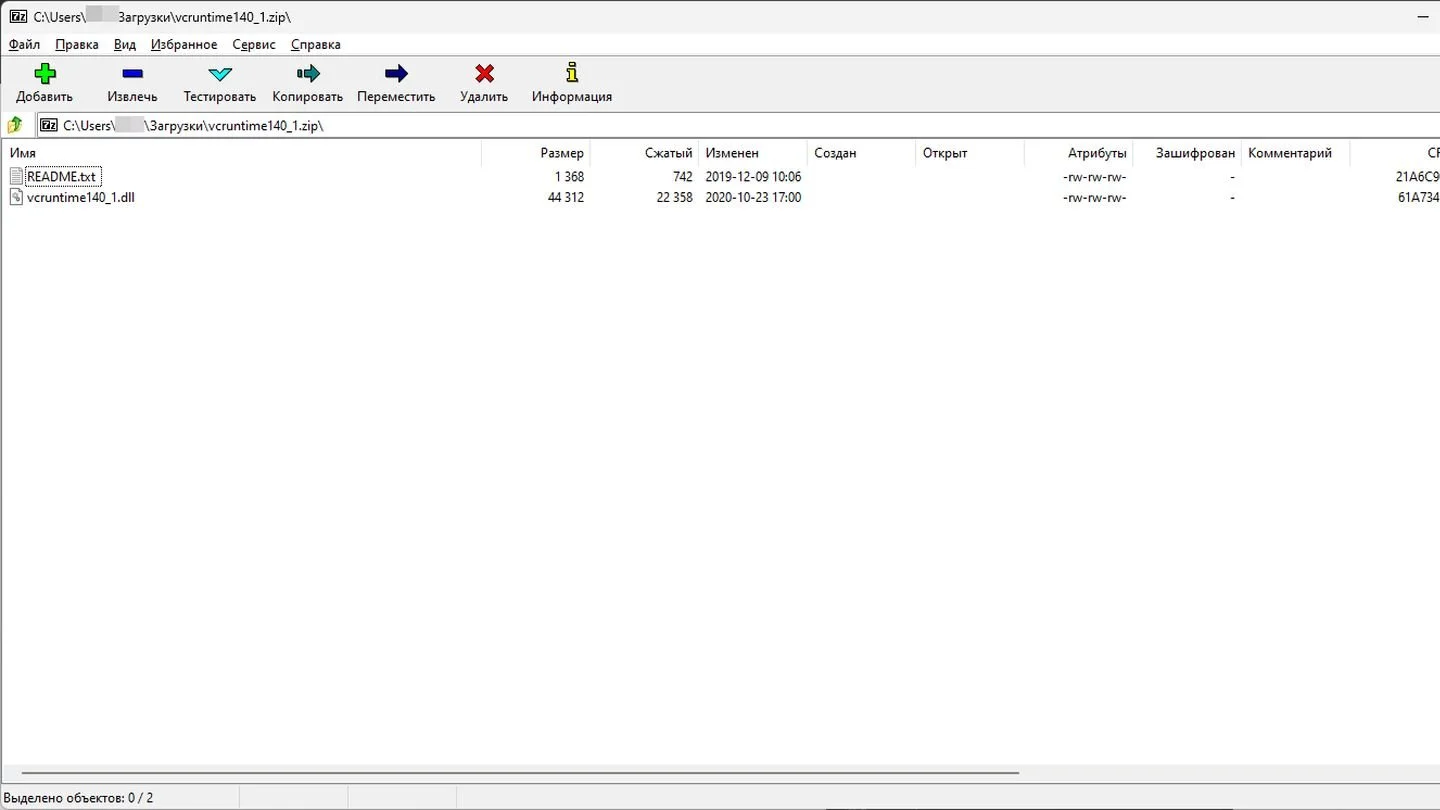
Task: Open the Избранное menu
Action: [x=184, y=44]
